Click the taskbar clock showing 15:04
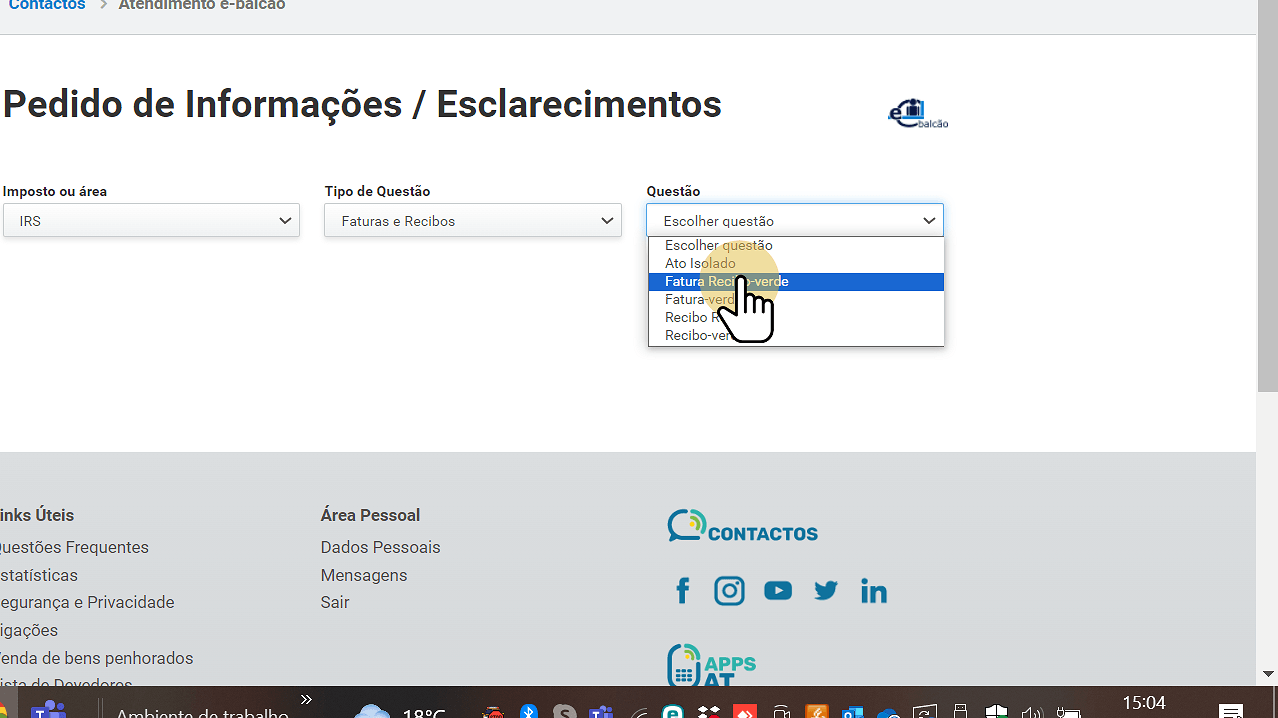The width and height of the screenshot is (1278, 718). click(1143, 703)
